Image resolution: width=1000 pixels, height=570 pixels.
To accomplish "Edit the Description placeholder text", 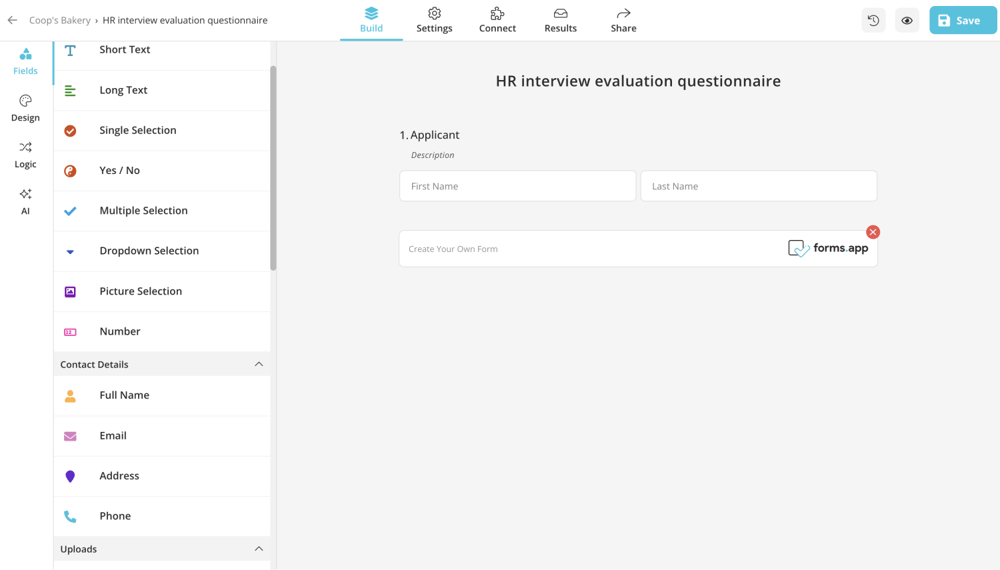I will coord(432,155).
